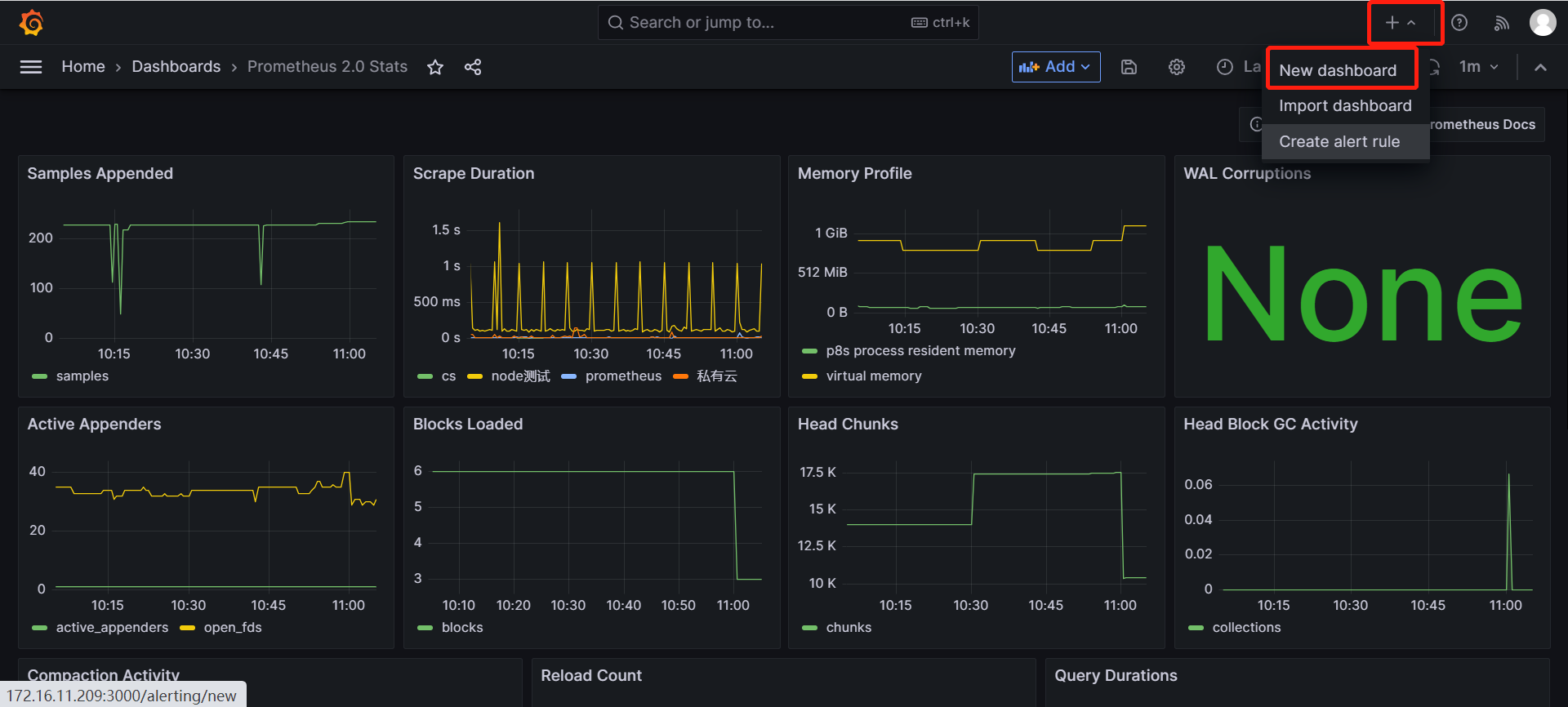Image resolution: width=1568 pixels, height=707 pixels.
Task: Click the Grafana logo icon
Action: click(x=31, y=23)
